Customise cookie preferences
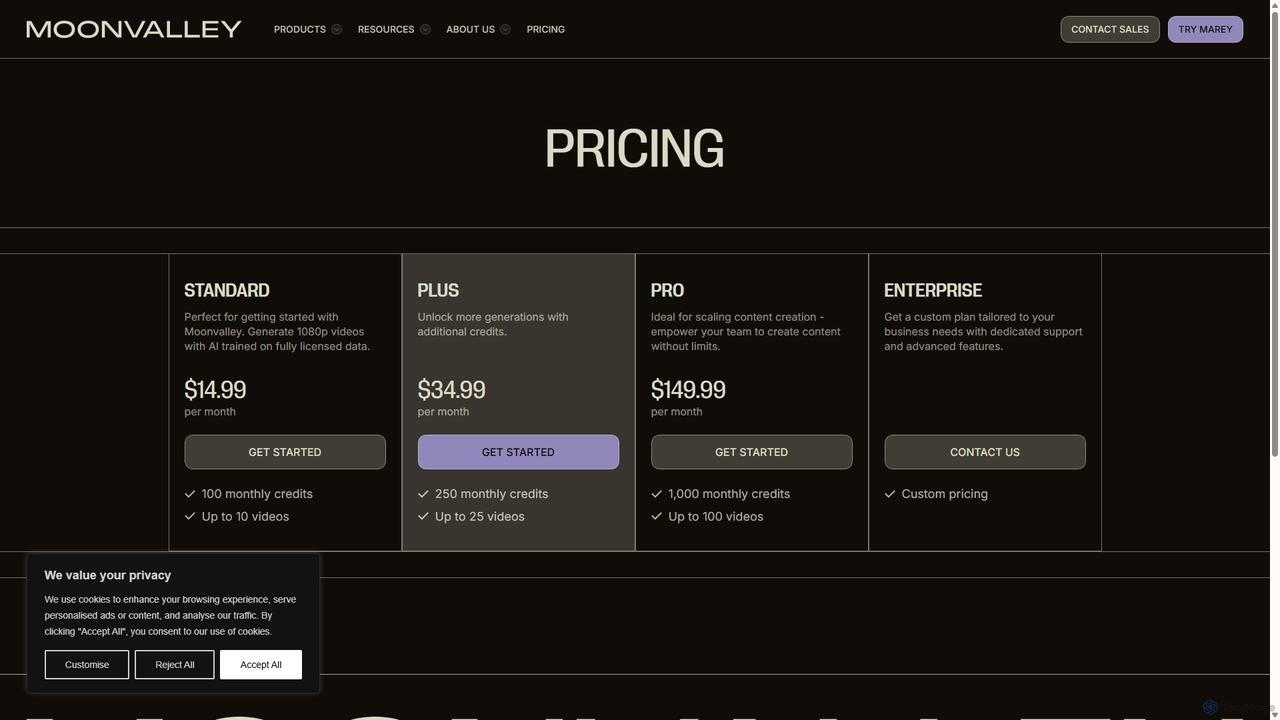Image resolution: width=1280 pixels, height=720 pixels. (x=87, y=665)
